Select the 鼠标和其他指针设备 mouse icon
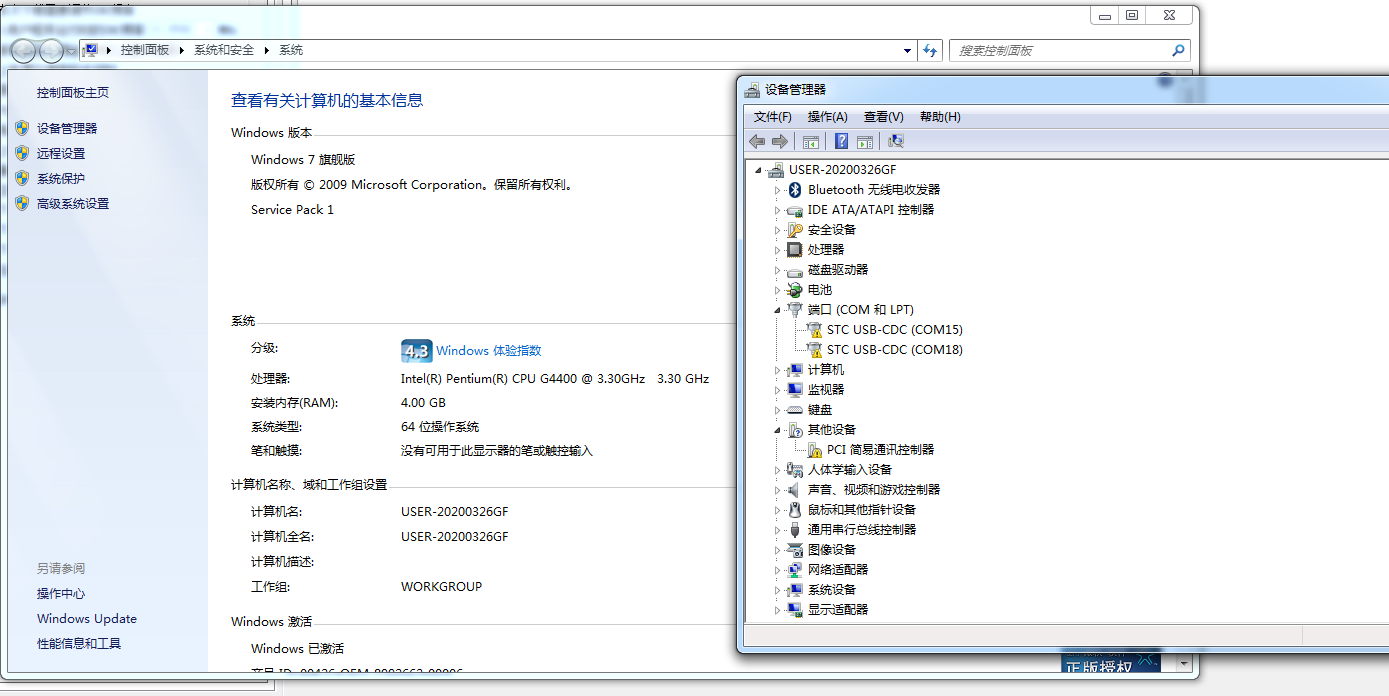 click(x=794, y=510)
